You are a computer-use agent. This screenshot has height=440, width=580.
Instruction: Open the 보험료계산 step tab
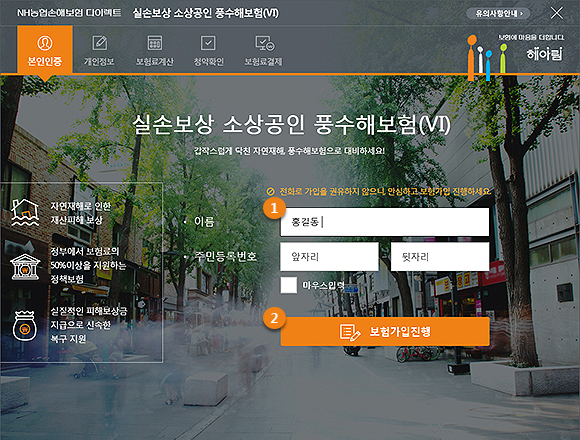tap(154, 51)
